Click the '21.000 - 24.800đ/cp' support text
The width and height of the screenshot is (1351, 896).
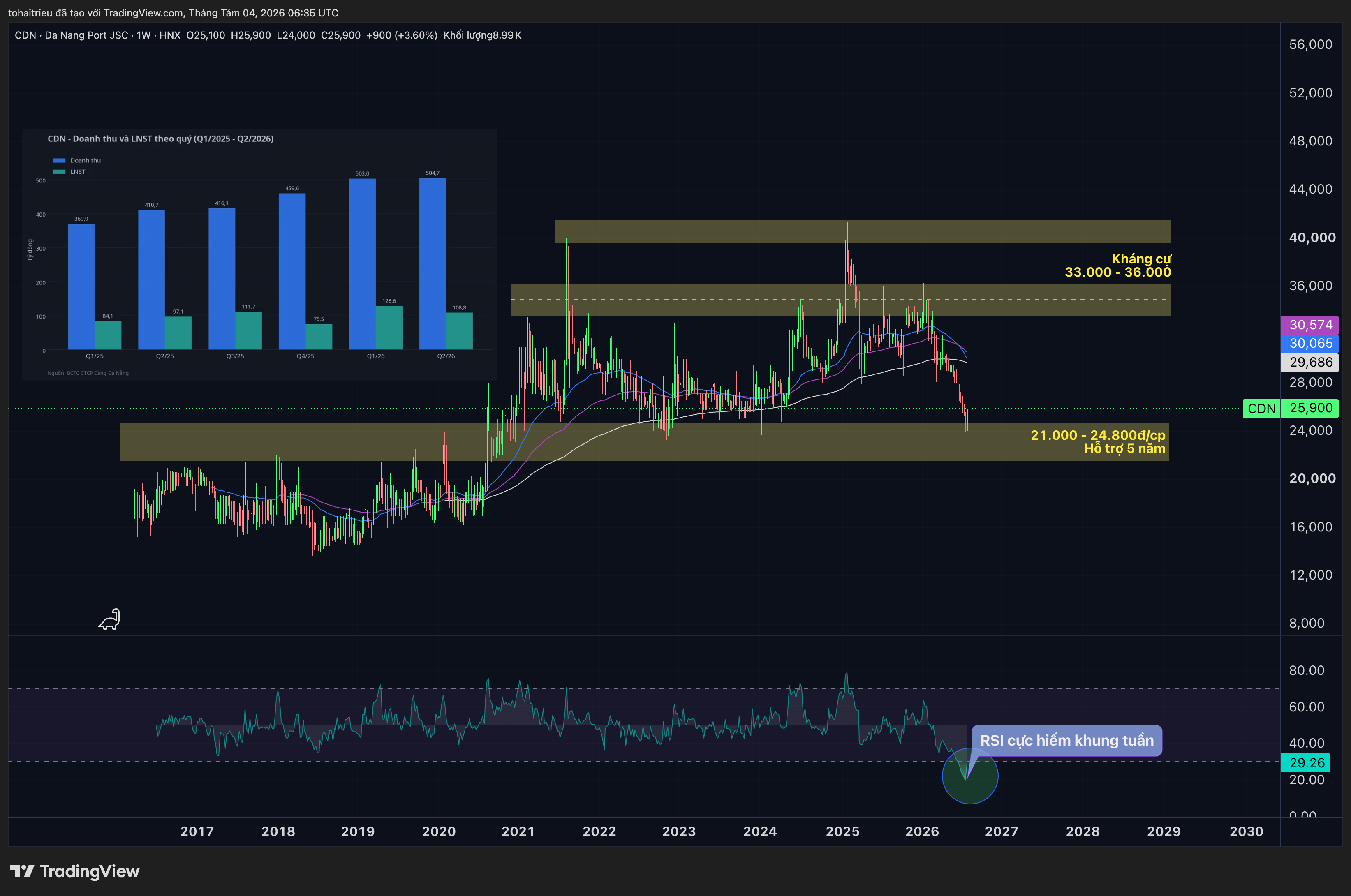(x=1098, y=435)
